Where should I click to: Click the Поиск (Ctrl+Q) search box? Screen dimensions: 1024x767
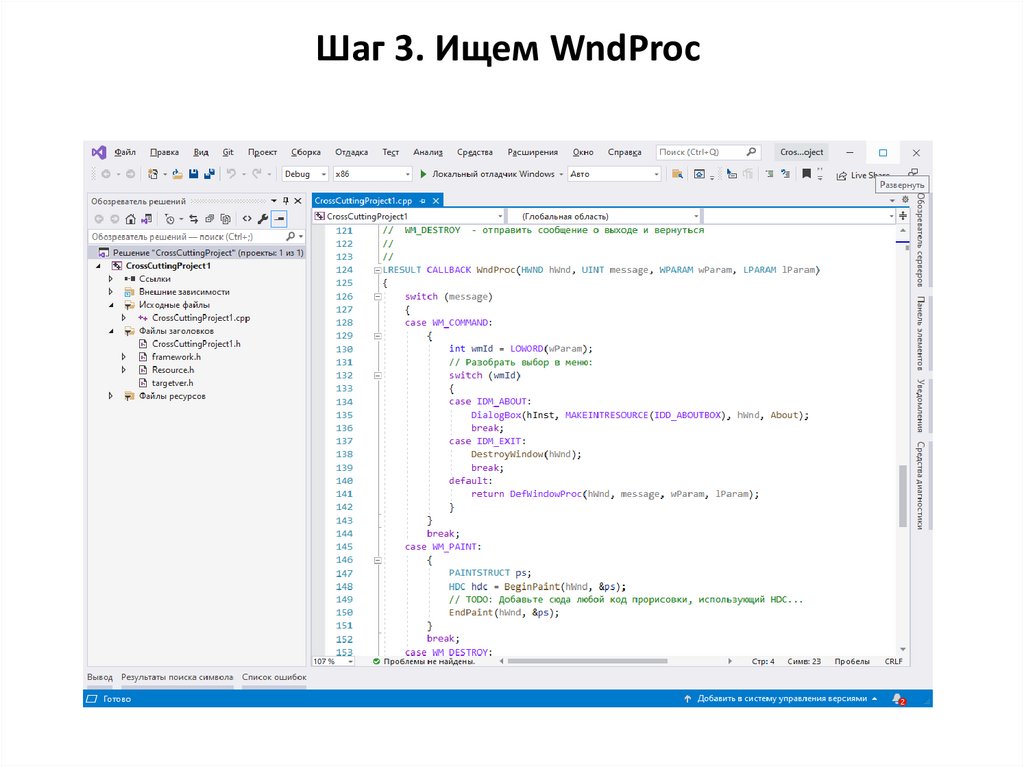click(709, 152)
